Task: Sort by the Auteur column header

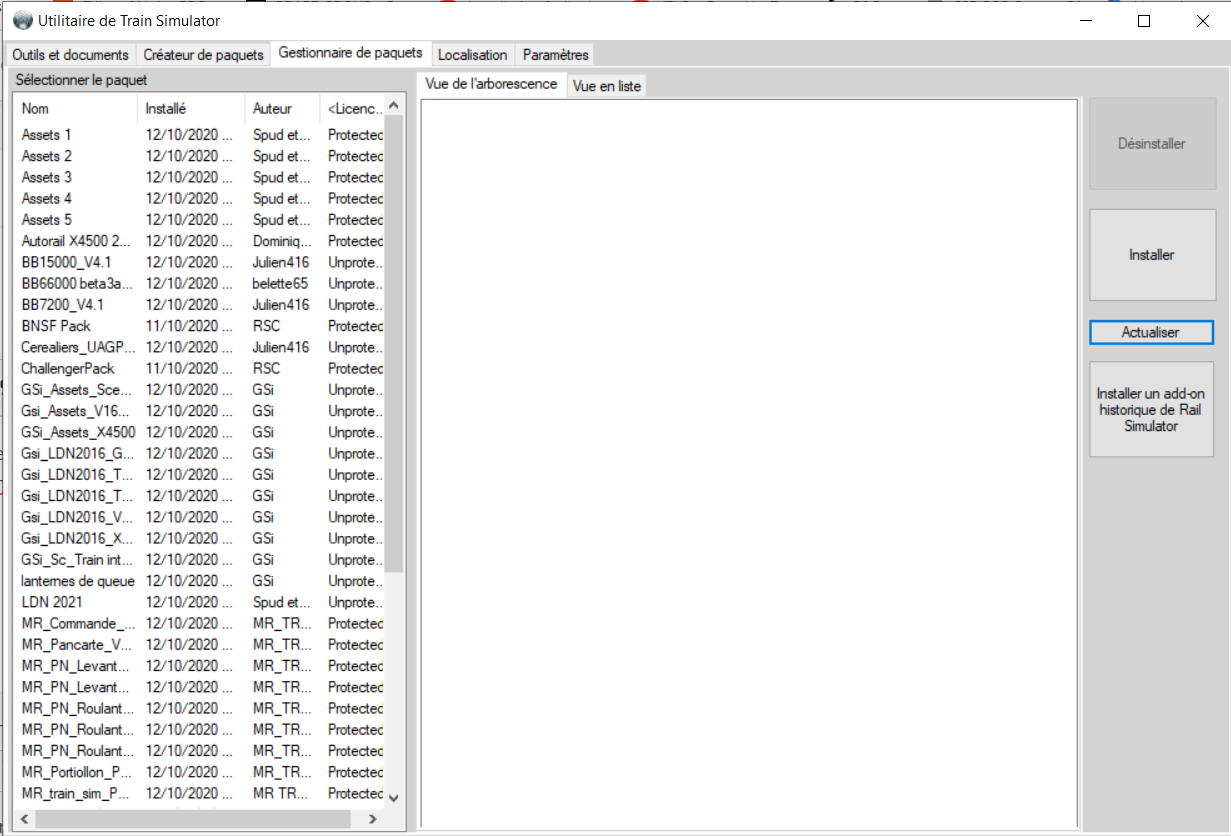Action: point(283,109)
